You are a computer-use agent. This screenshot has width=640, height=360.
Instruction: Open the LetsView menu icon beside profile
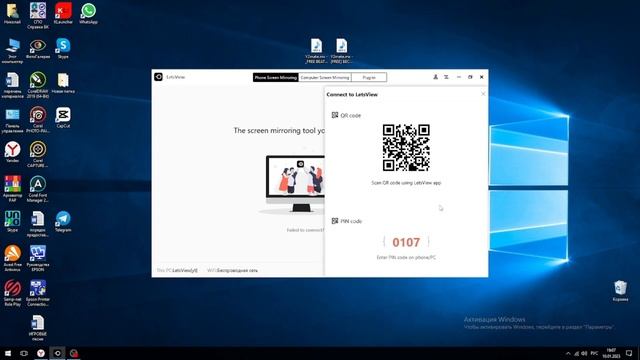(446, 77)
